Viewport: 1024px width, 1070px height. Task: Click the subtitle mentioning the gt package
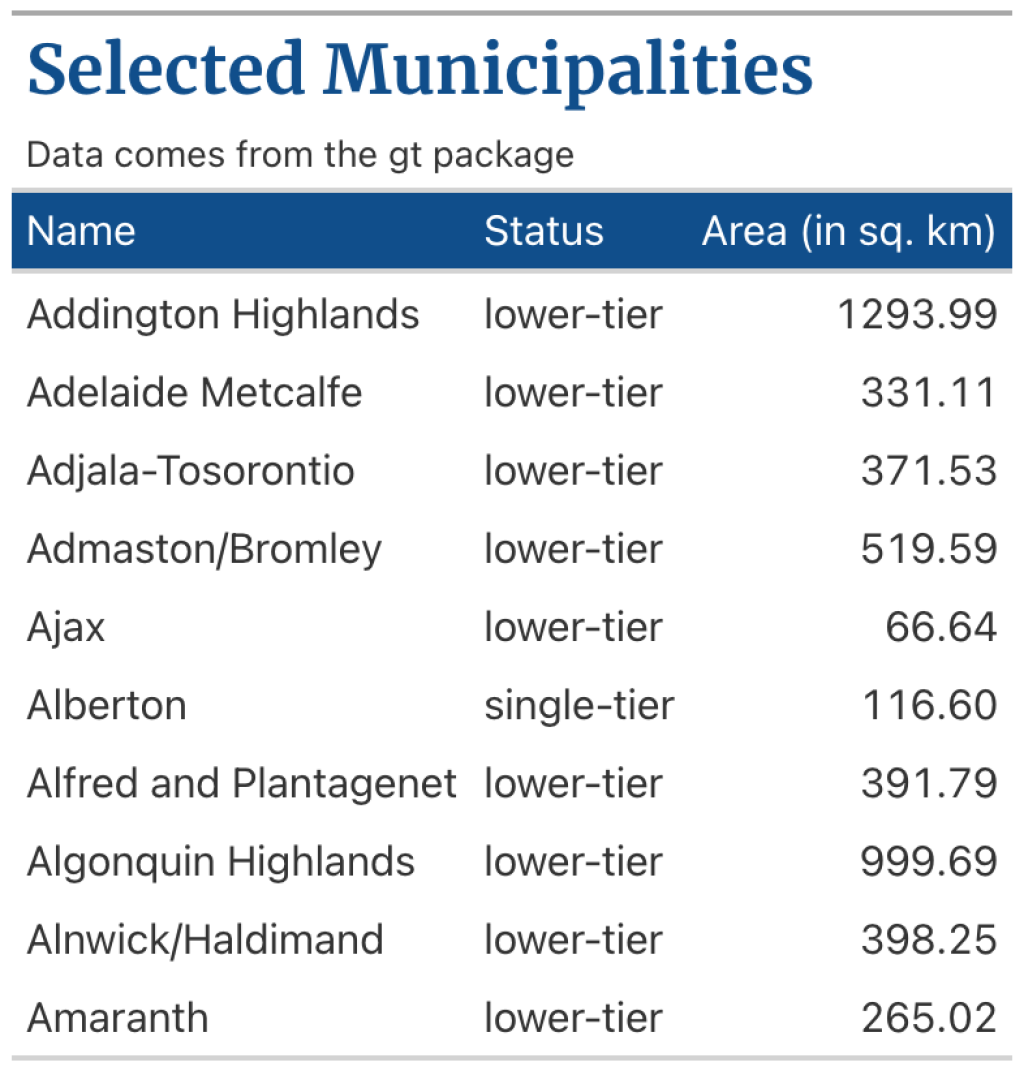coord(300,155)
